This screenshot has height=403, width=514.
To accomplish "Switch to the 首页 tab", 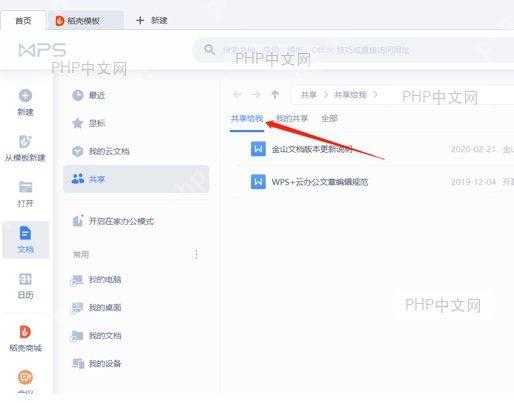I will (23, 21).
